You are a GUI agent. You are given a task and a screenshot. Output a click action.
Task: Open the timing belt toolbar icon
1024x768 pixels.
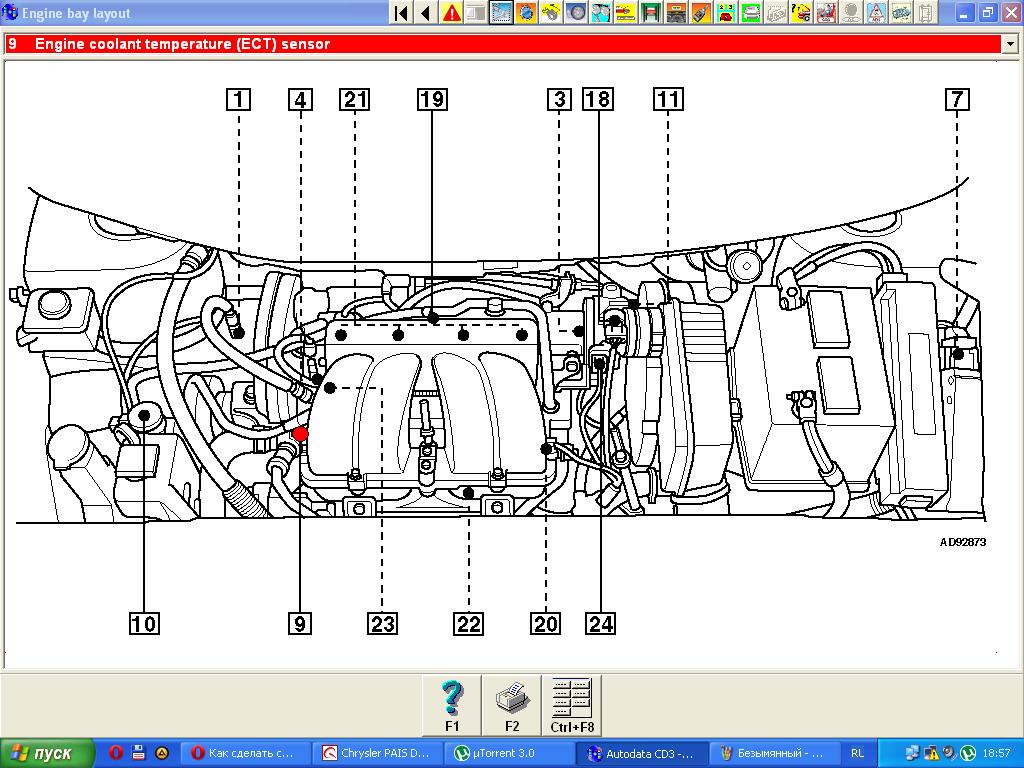pyautogui.click(x=551, y=12)
